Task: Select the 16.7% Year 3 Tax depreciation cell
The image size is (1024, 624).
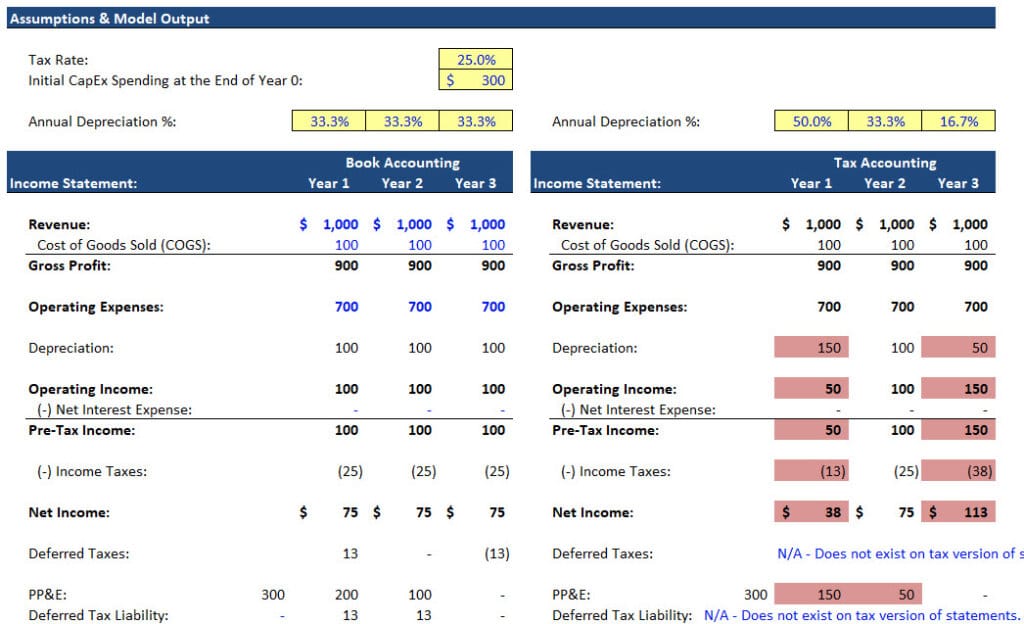Action: 960,121
